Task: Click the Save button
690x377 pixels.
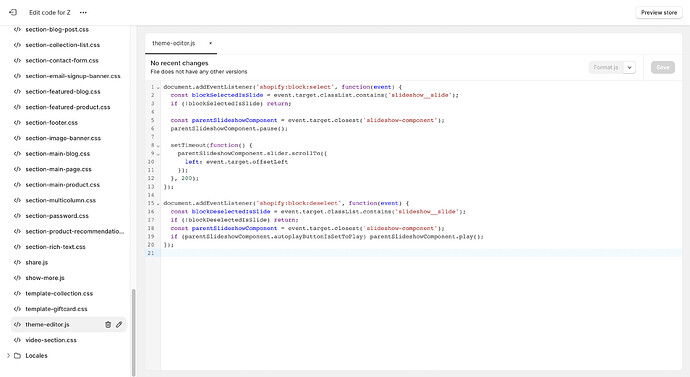Action: point(663,67)
